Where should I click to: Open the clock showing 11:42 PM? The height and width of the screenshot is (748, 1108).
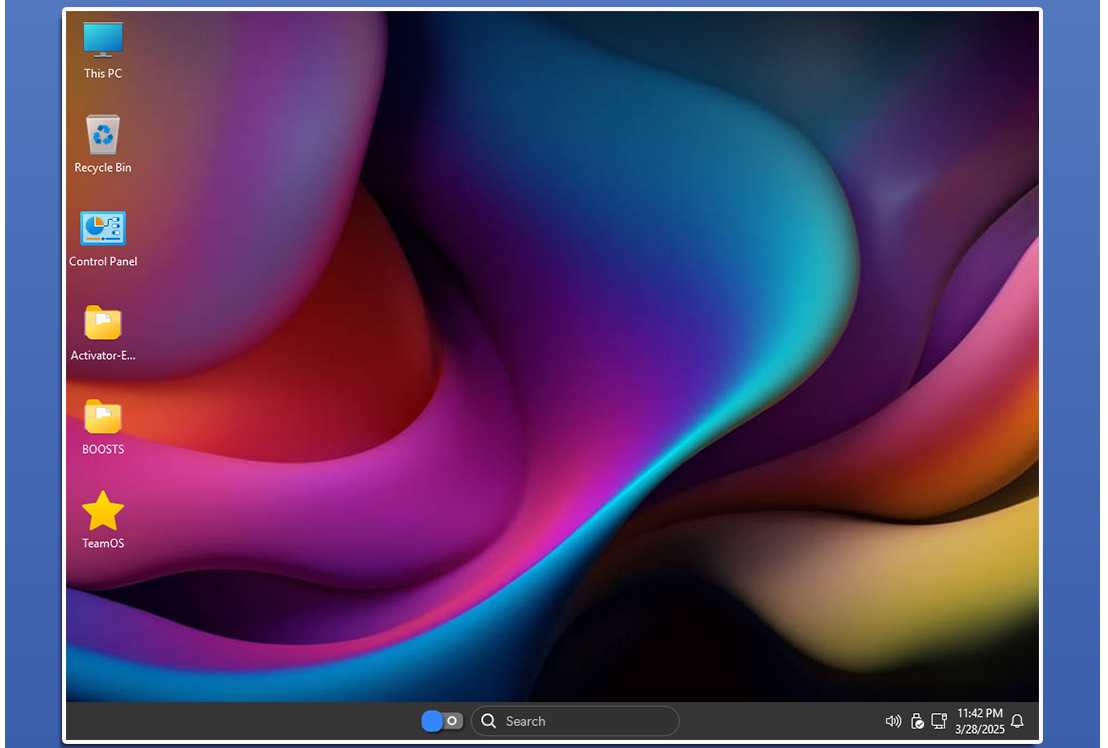979,713
